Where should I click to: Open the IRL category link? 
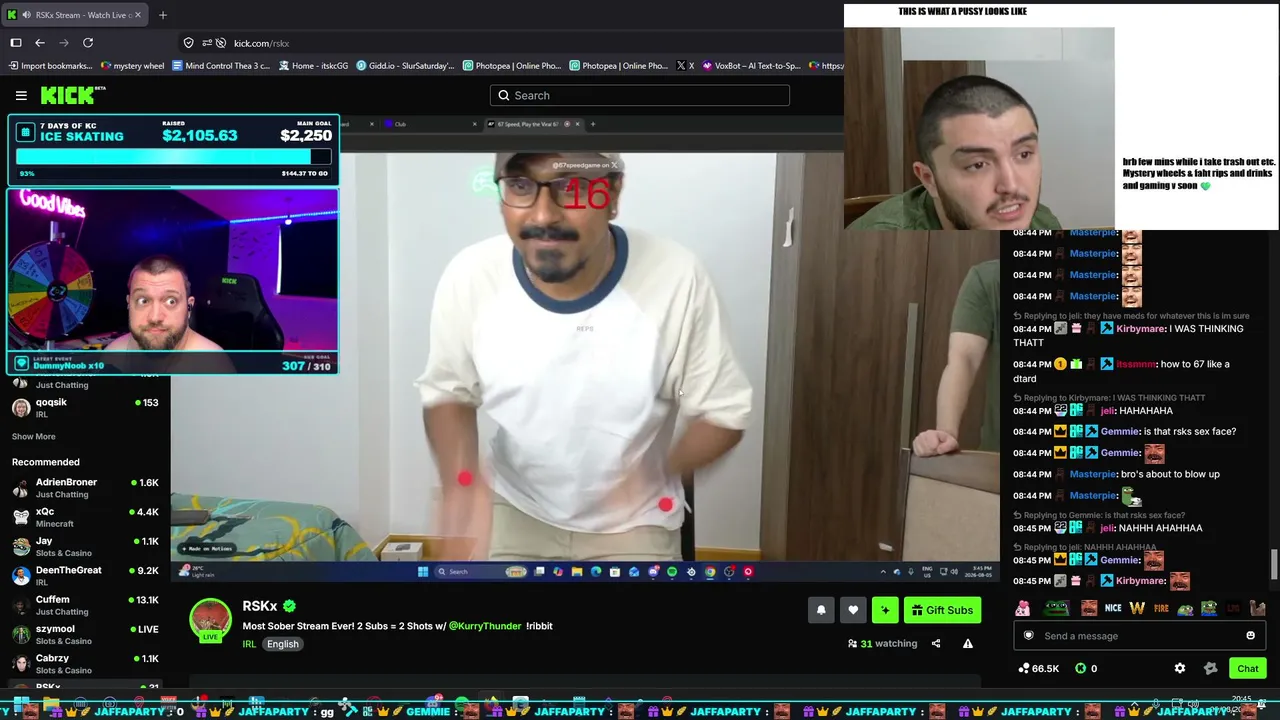click(249, 644)
